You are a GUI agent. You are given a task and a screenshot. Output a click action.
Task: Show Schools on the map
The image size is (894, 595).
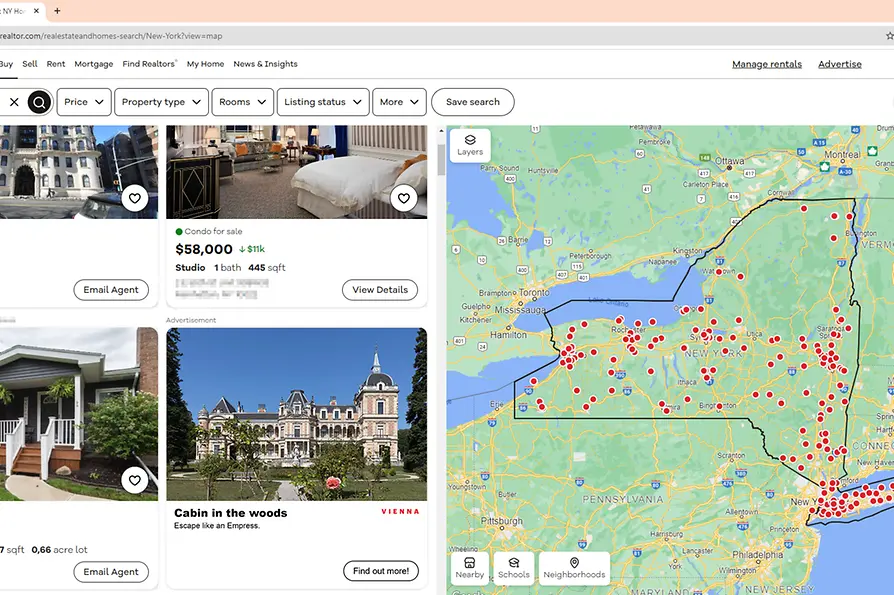(x=513, y=568)
